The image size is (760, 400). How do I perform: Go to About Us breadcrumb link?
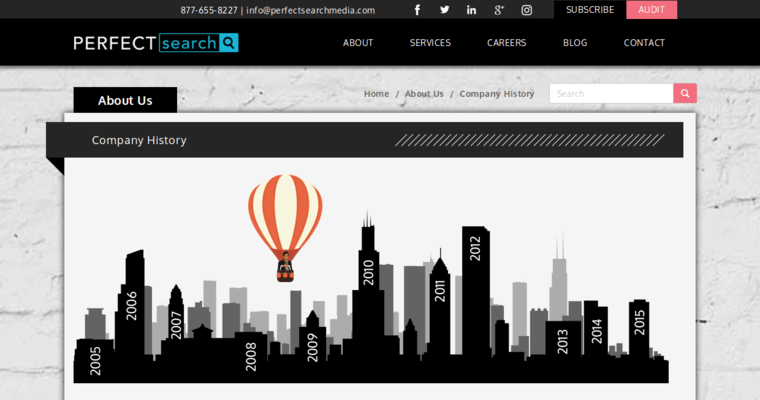coord(424,94)
